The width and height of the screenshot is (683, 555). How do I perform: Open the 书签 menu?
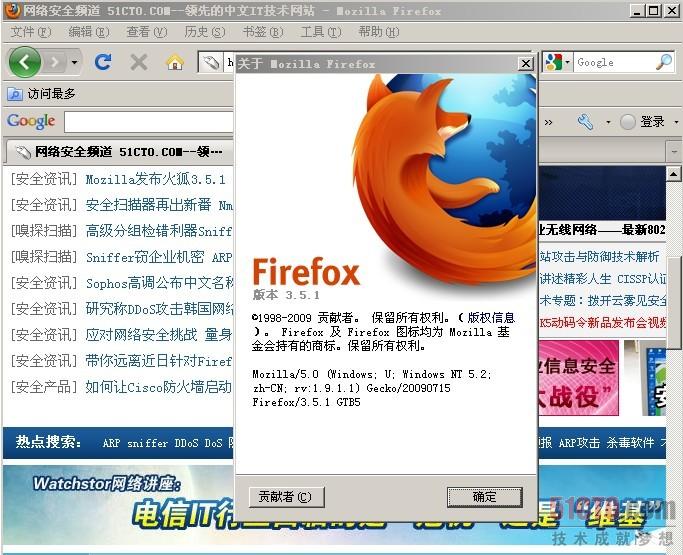point(262,32)
